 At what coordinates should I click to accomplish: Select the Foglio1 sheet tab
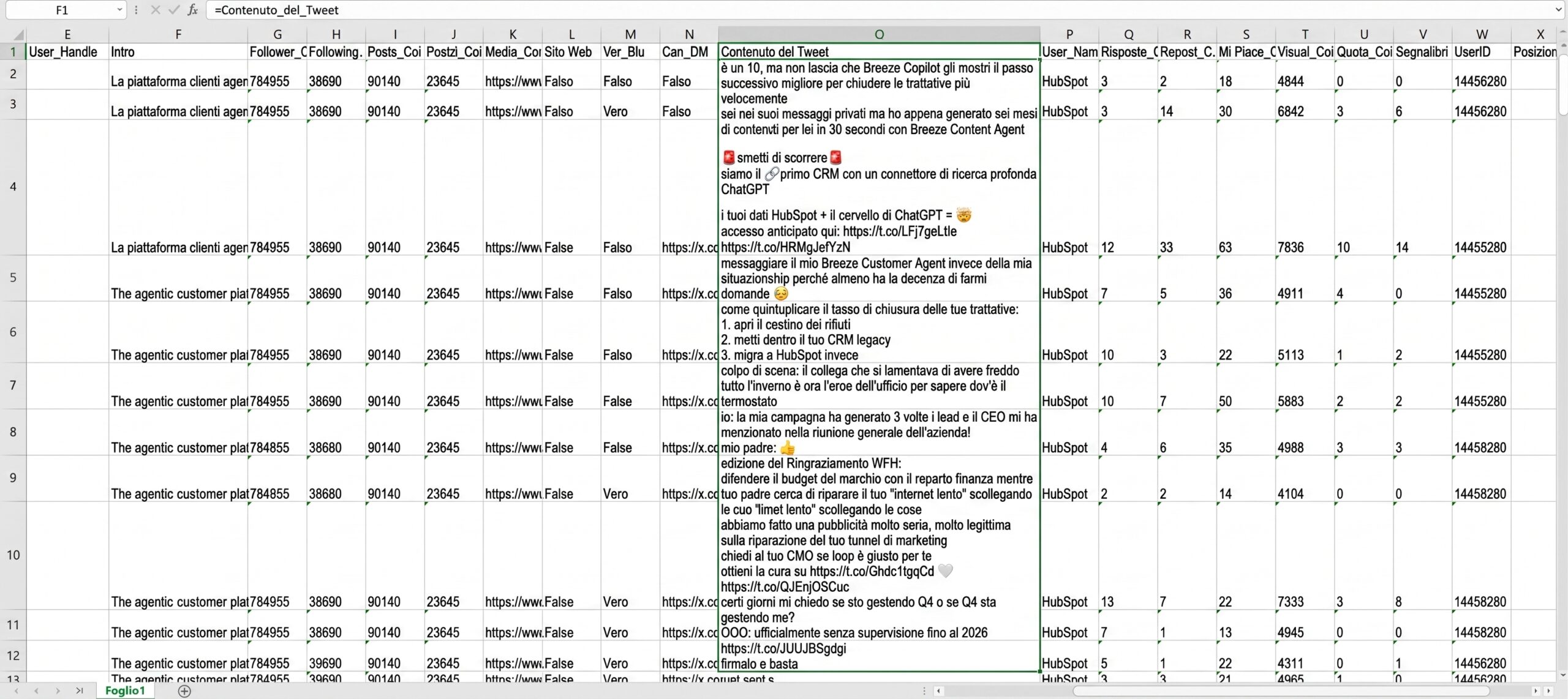tap(125, 690)
